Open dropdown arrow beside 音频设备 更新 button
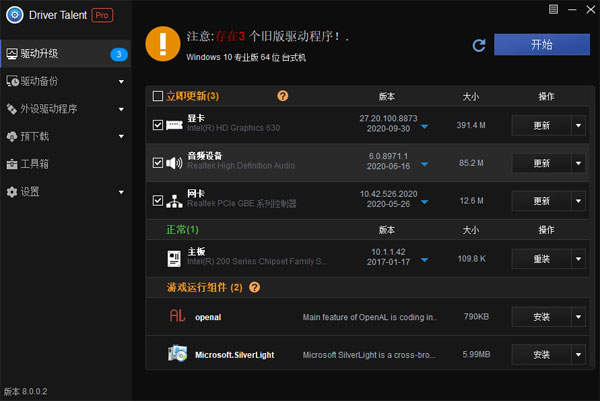The image size is (600, 401). click(x=578, y=163)
